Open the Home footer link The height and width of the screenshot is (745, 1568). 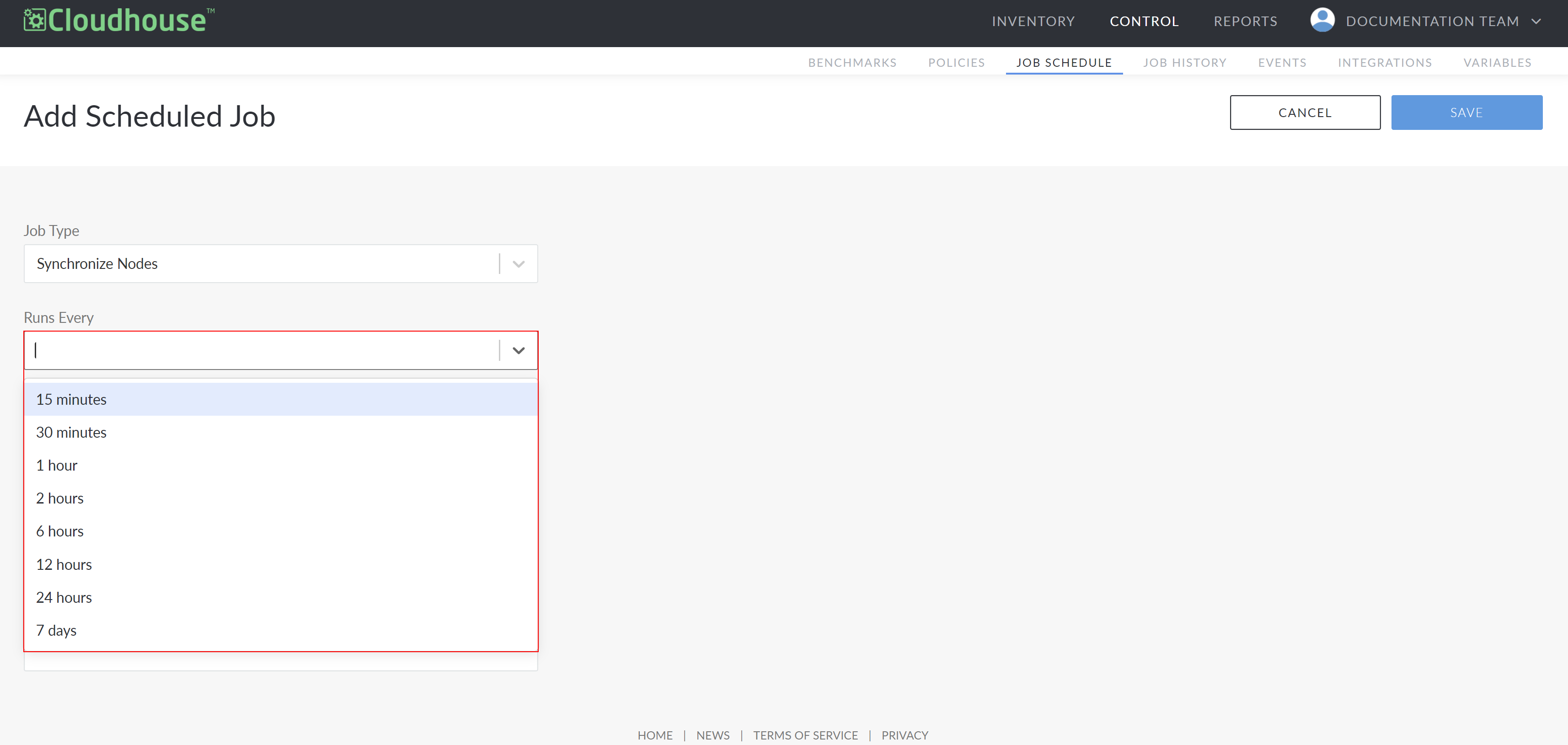tap(655, 735)
